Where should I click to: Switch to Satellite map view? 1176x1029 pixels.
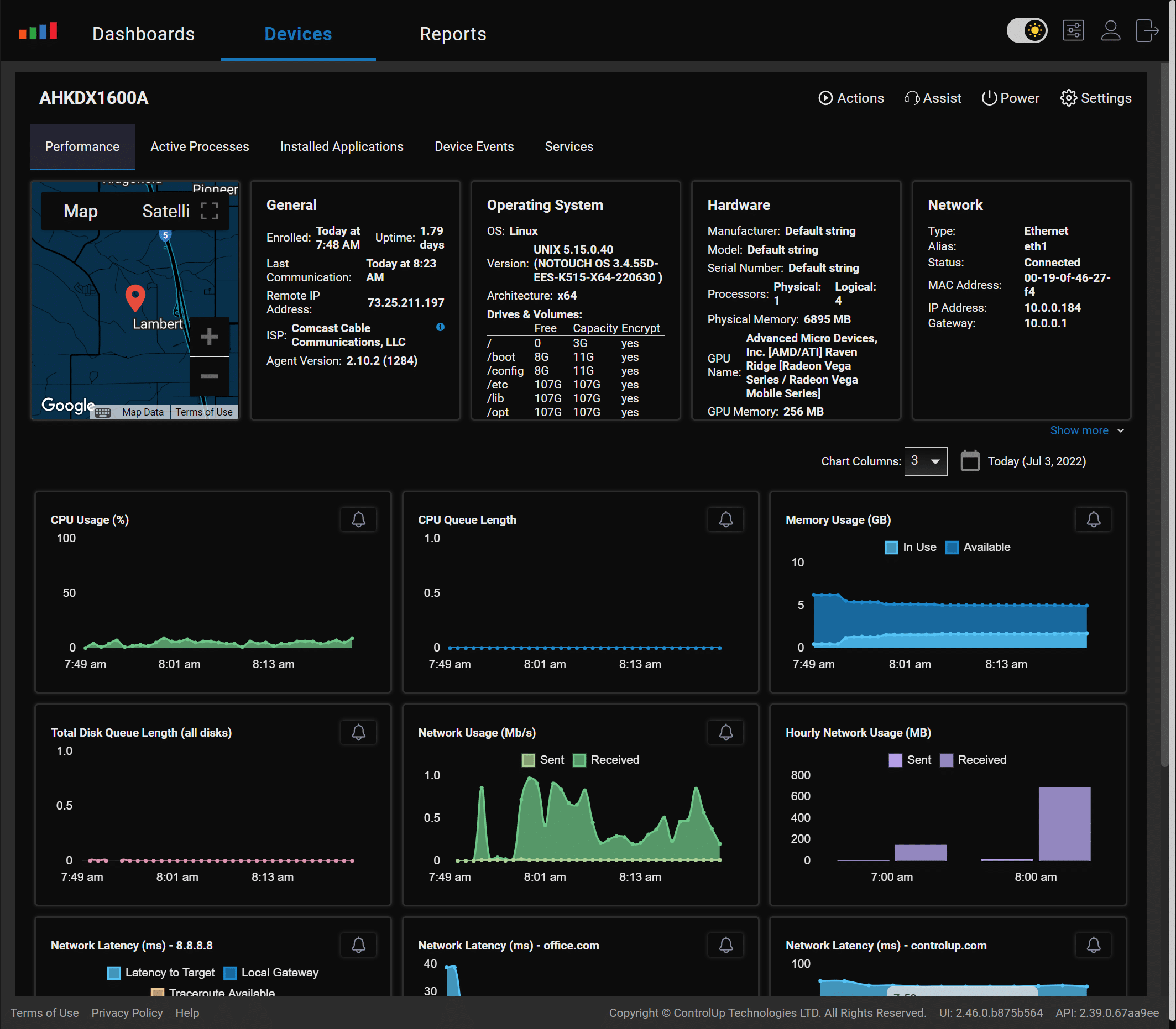pyautogui.click(x=162, y=210)
